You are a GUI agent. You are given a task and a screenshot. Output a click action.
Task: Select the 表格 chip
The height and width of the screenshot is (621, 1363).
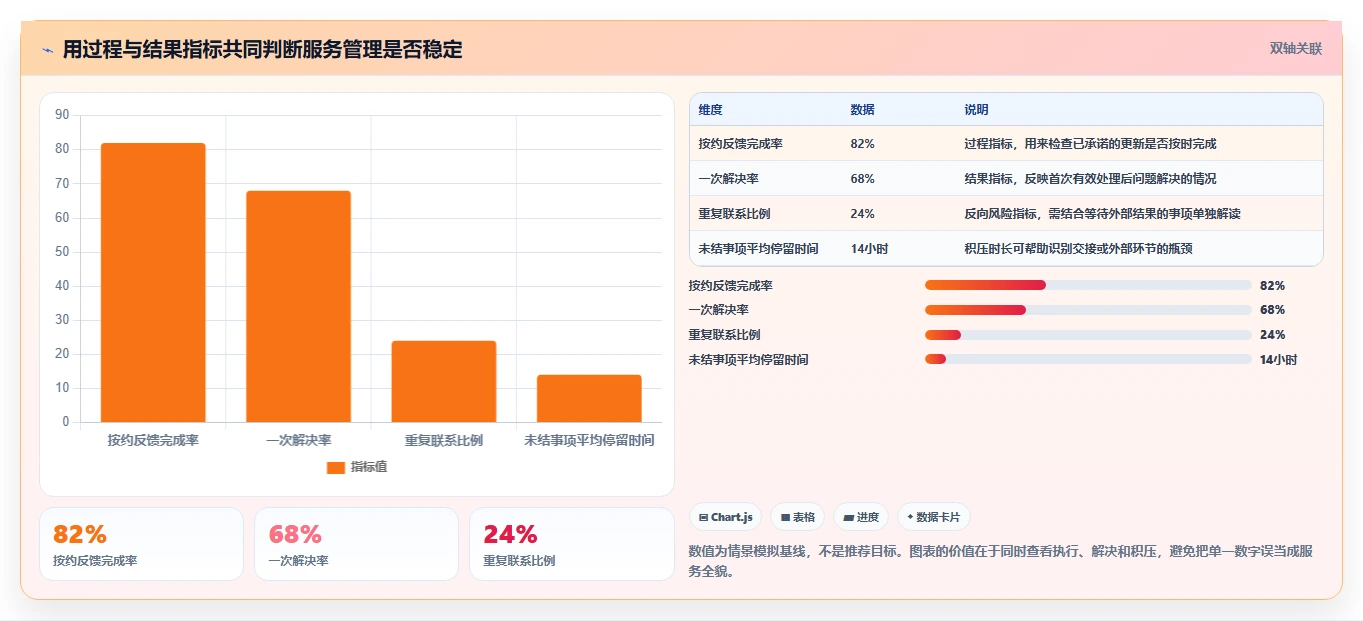(x=797, y=517)
